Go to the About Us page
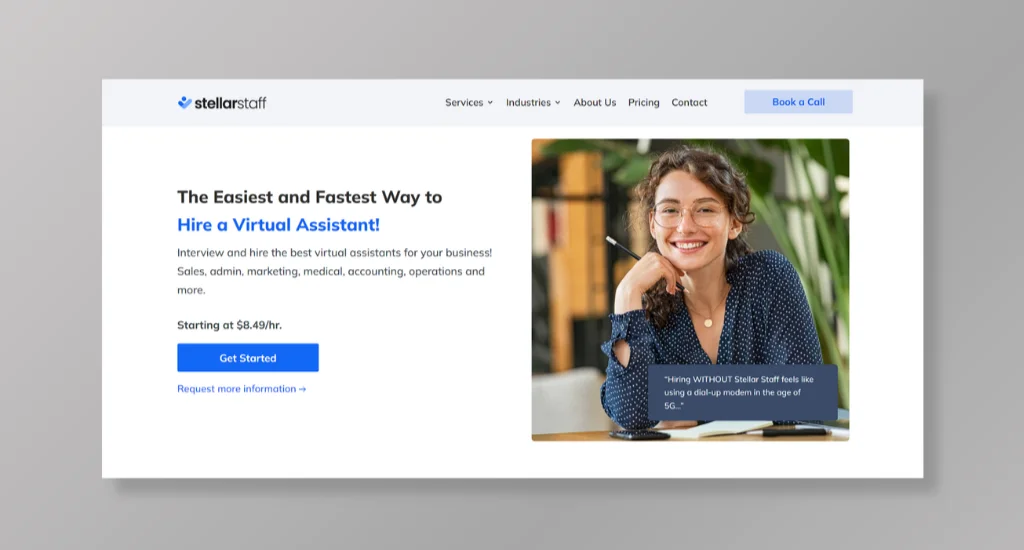 tap(595, 103)
